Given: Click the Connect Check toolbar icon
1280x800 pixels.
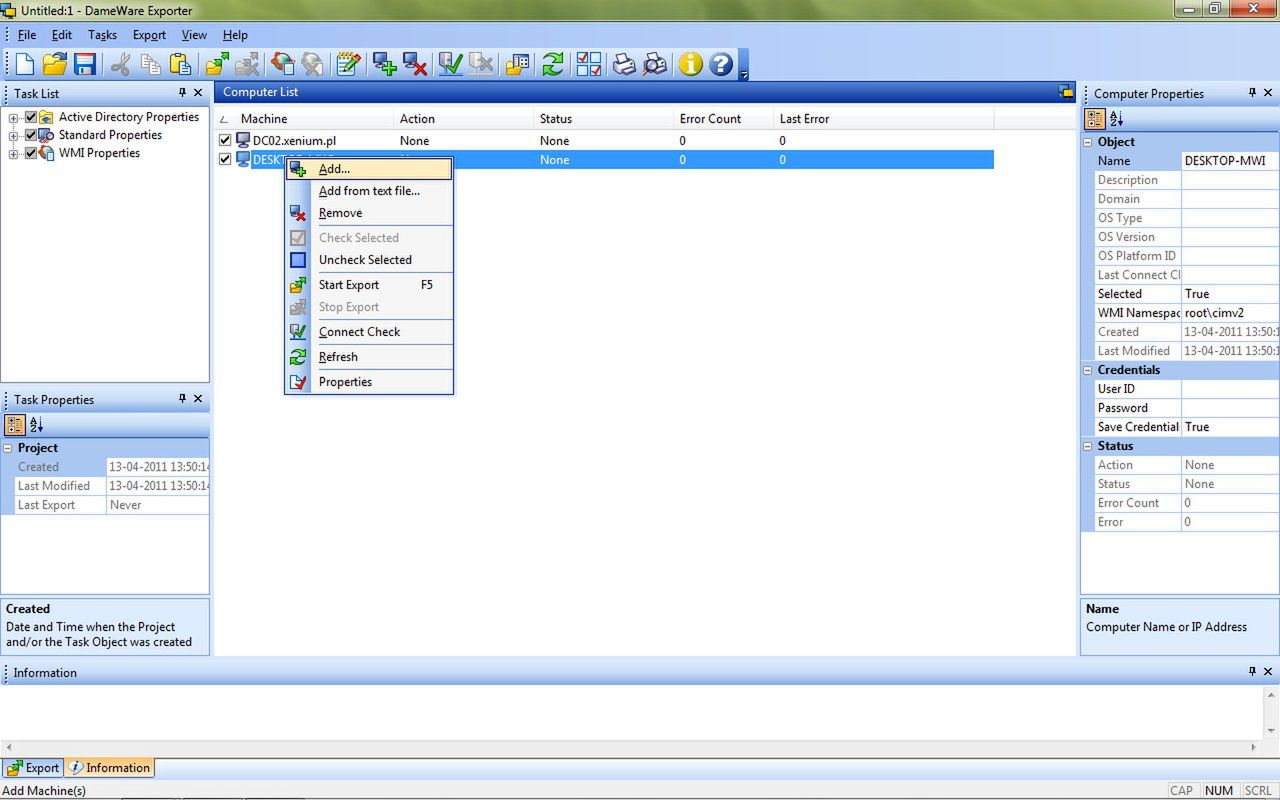Looking at the screenshot, I should pyautogui.click(x=451, y=64).
